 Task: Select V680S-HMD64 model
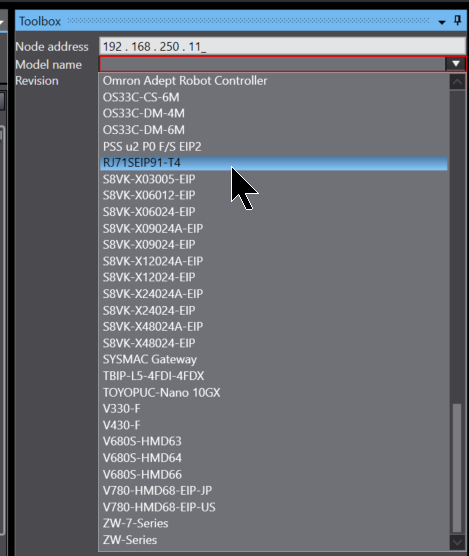(x=274, y=458)
